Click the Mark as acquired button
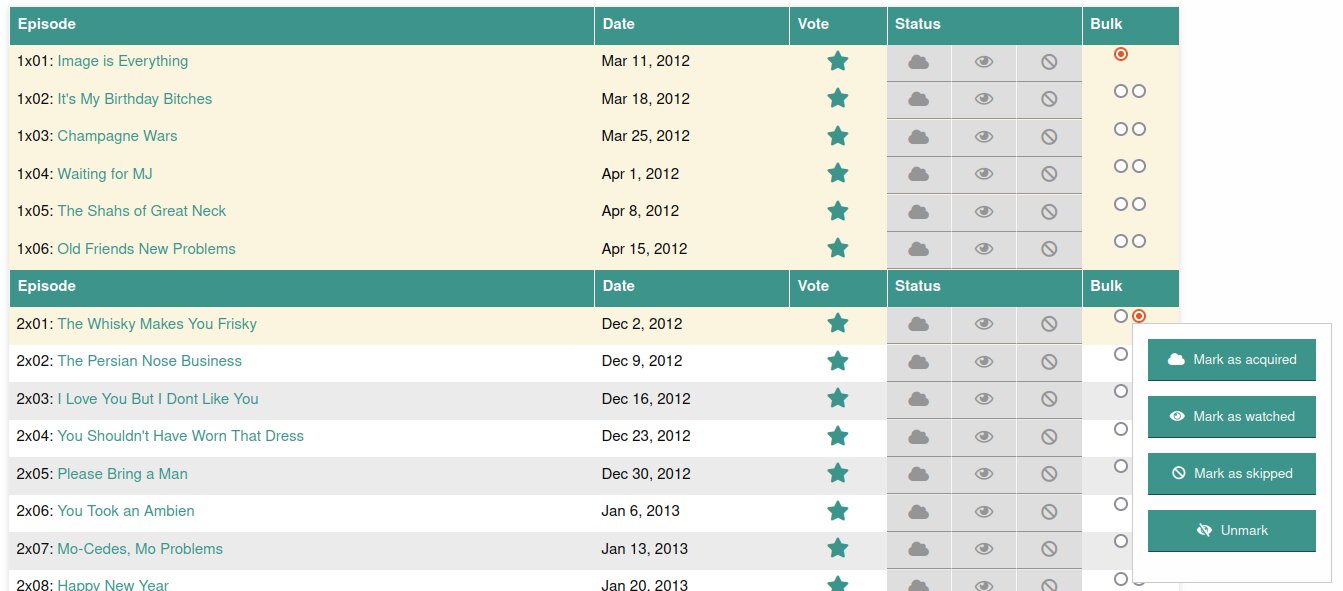 (1232, 359)
